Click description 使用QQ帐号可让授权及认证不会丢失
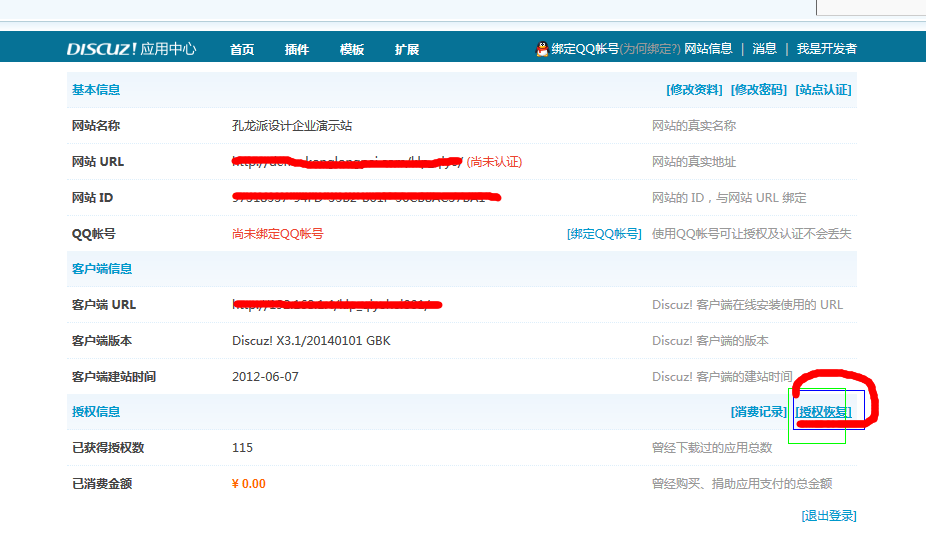 [x=751, y=234]
